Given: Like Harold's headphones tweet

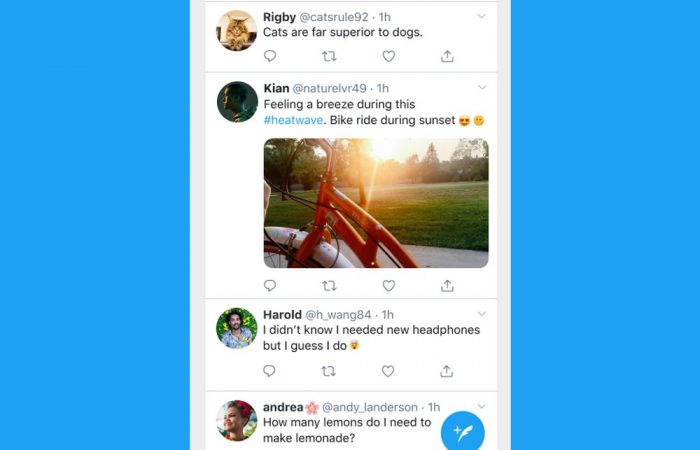Looking at the screenshot, I should [388, 371].
